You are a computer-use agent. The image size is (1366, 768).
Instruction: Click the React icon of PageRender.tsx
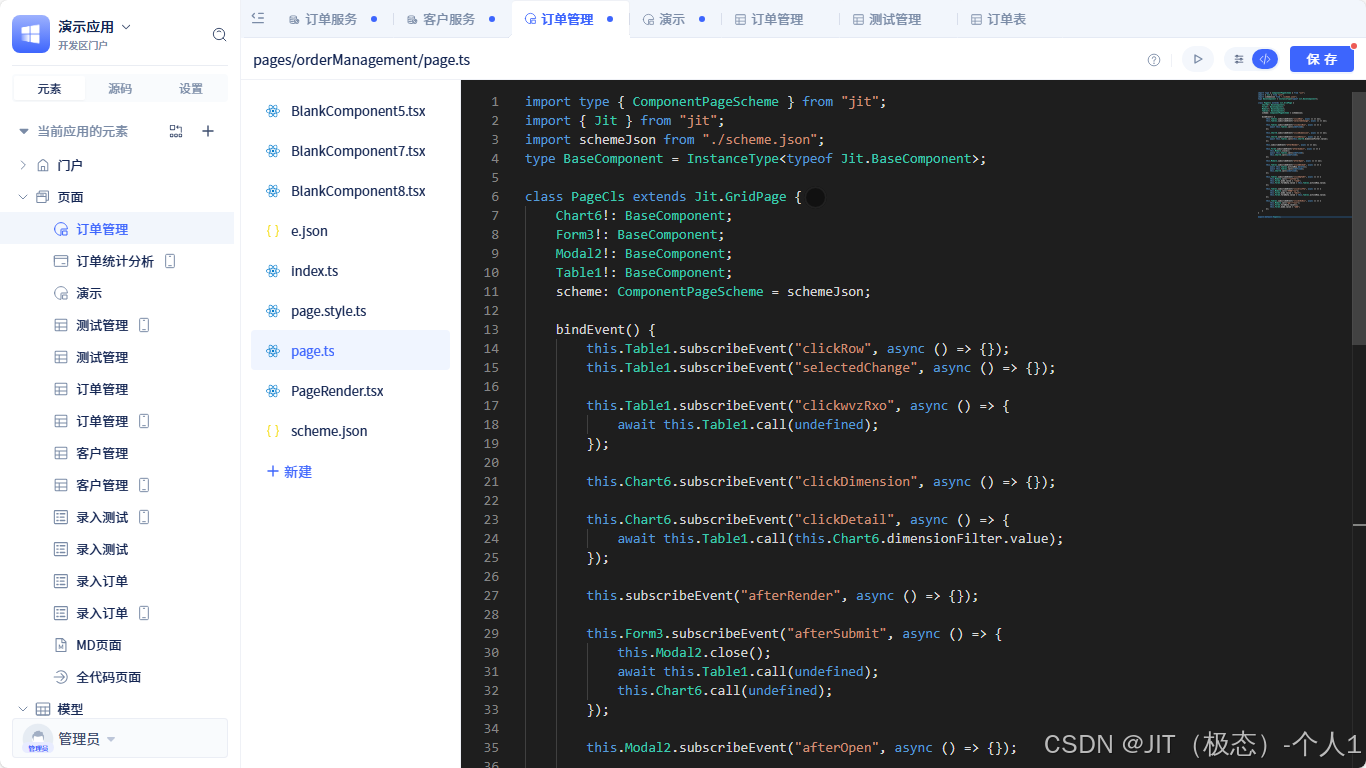(273, 391)
